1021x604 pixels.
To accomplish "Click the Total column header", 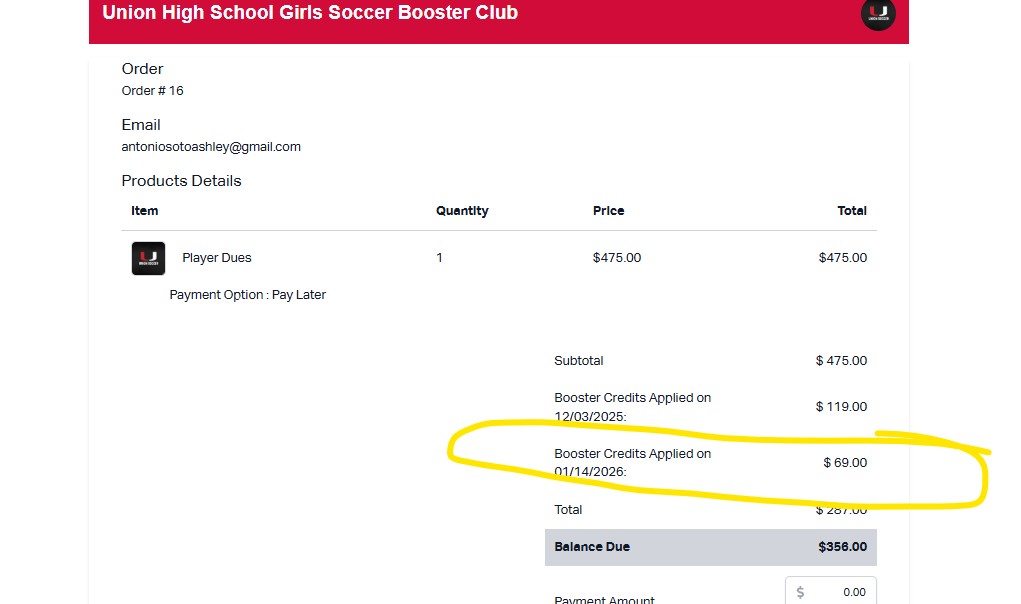I will (x=852, y=211).
